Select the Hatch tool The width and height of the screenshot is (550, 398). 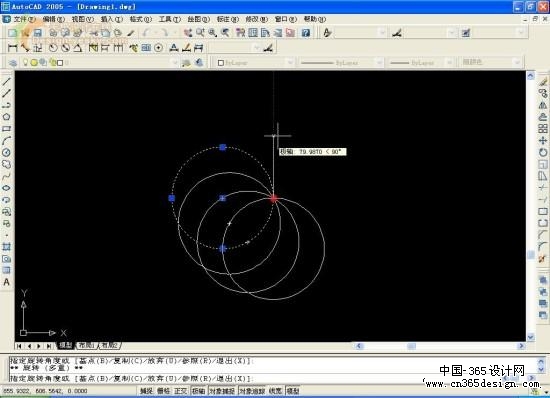6,247
